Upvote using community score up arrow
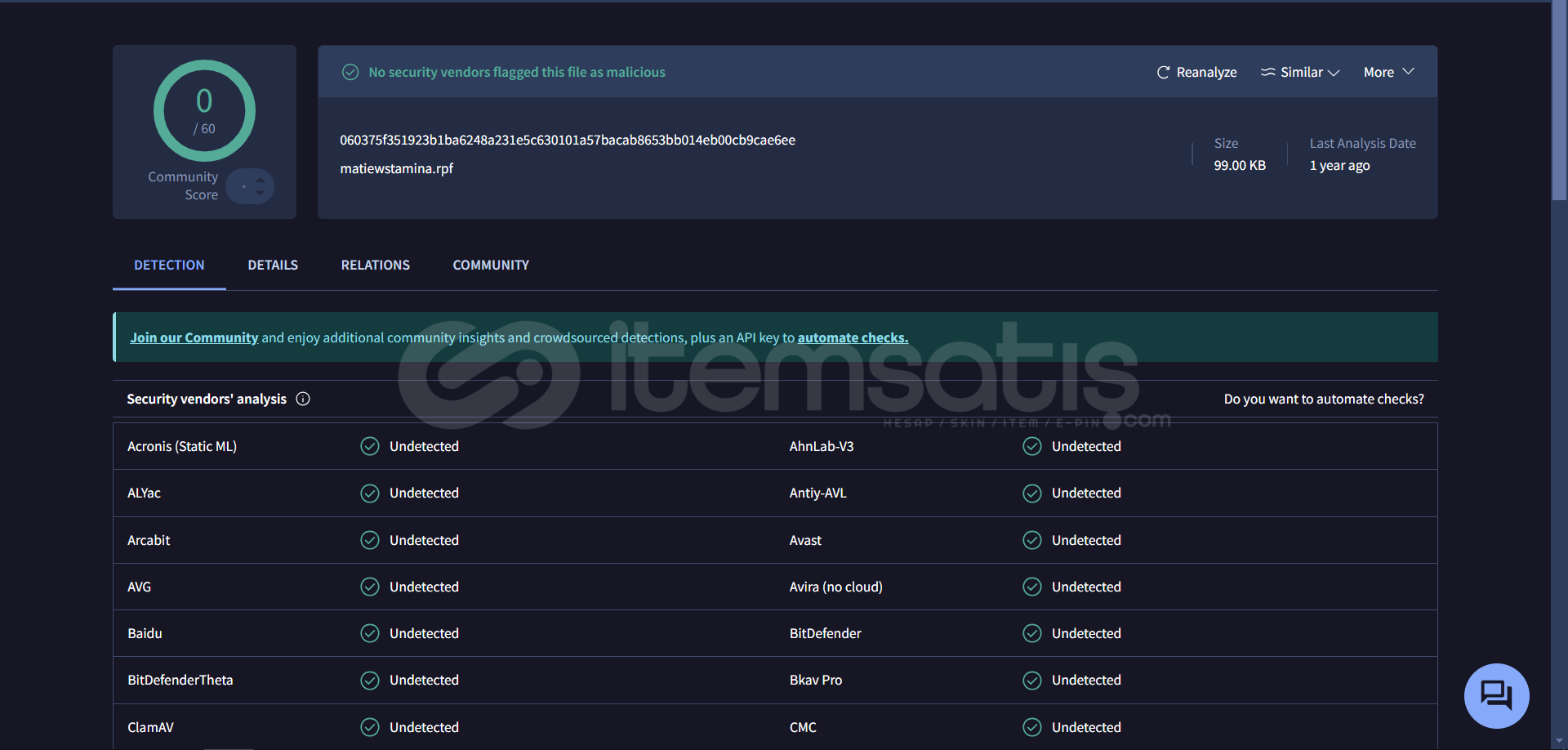Screen dimensions: 1568x750 pos(260,180)
